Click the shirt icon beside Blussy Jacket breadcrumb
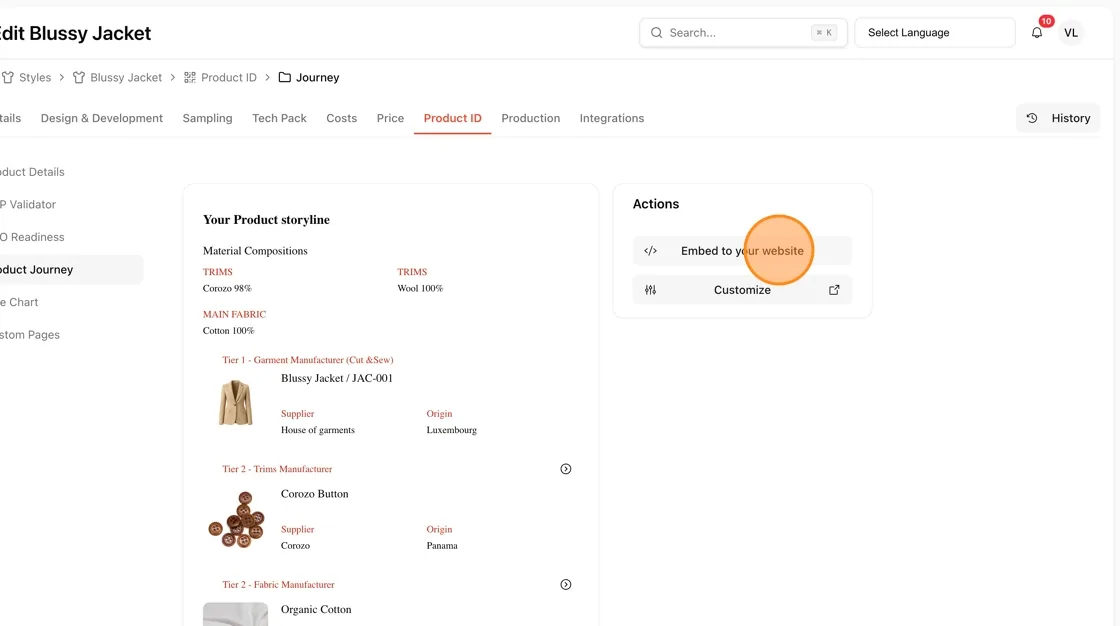Image resolution: width=1120 pixels, height=626 pixels. point(79,77)
